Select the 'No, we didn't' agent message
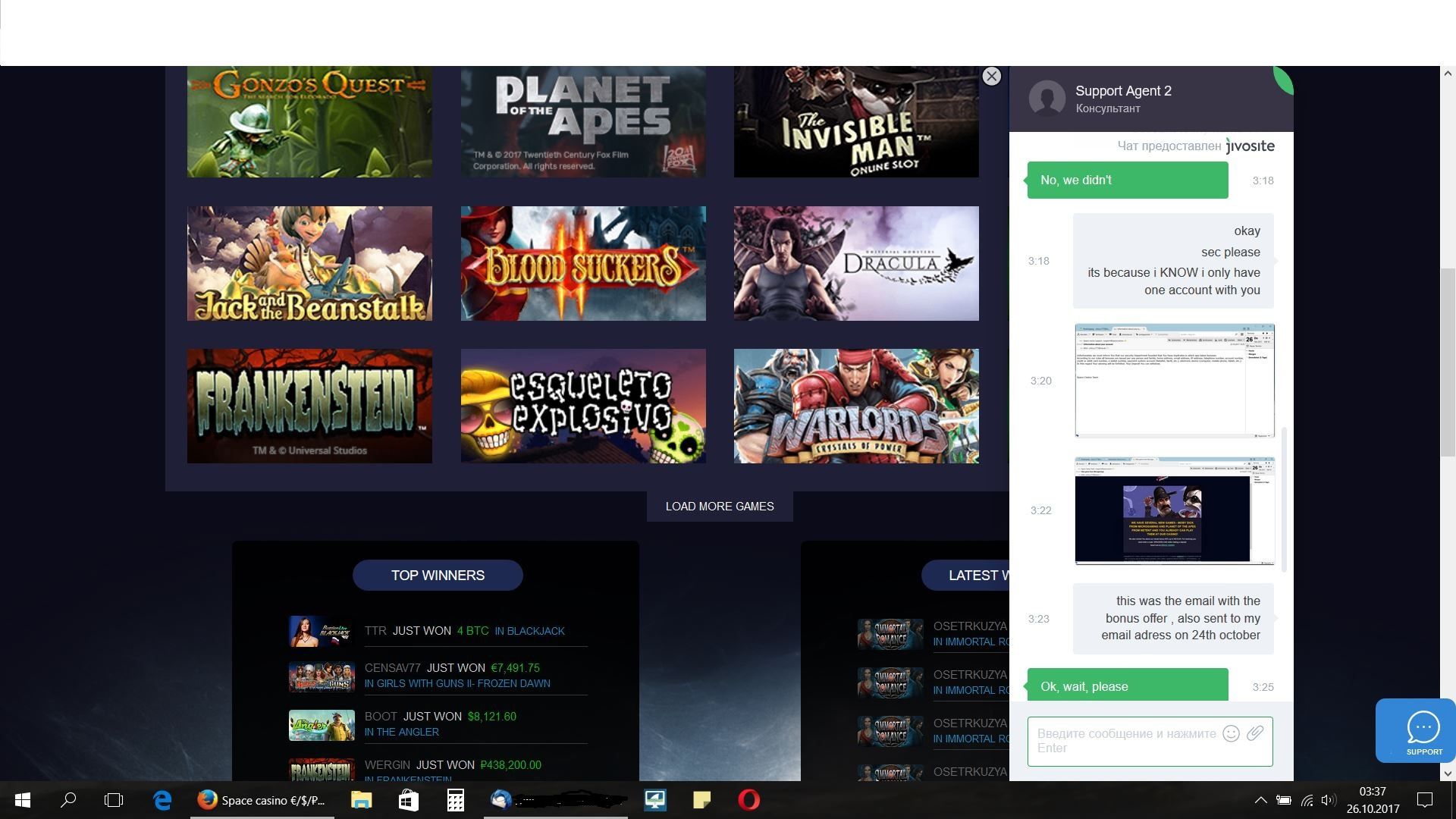The height and width of the screenshot is (819, 1456). pyautogui.click(x=1128, y=180)
